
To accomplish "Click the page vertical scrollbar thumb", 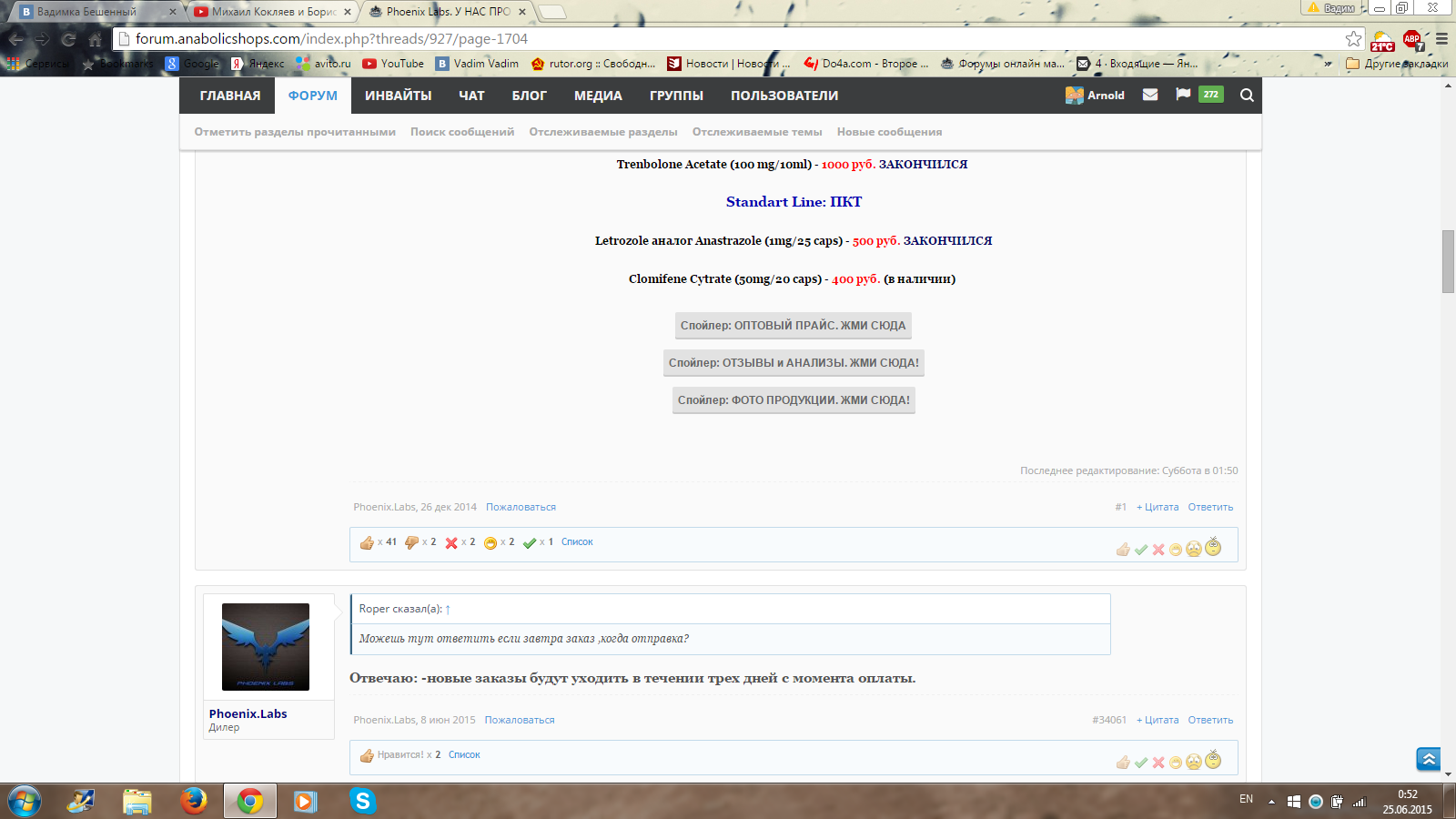I will (x=1448, y=262).
